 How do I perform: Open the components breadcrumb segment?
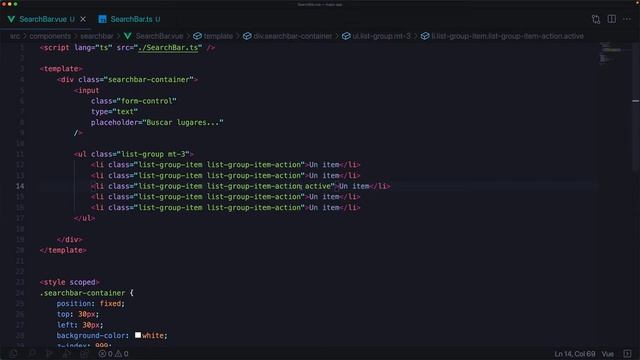coord(50,36)
